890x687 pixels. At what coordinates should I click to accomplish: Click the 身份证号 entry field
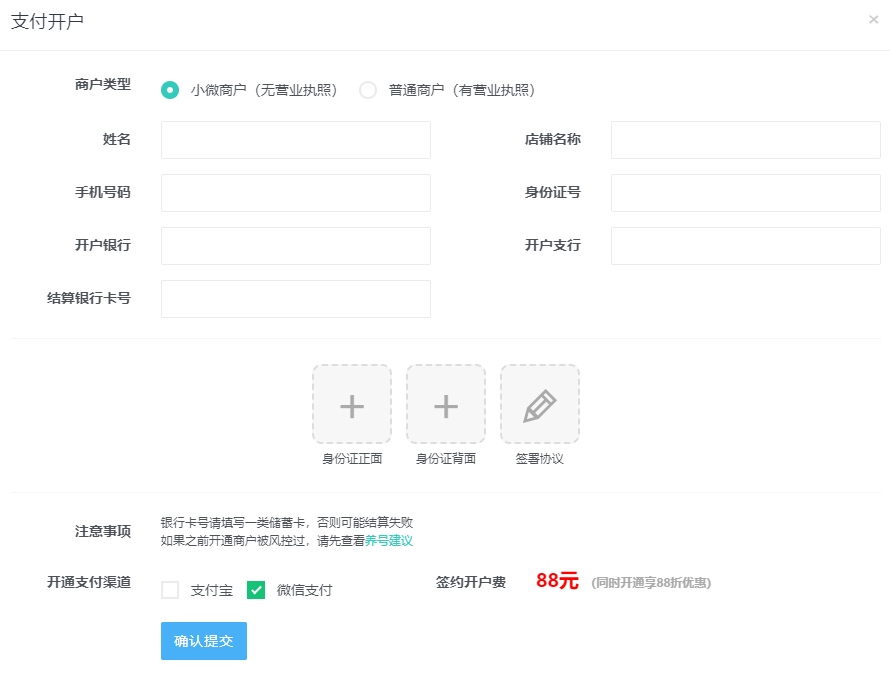745,192
